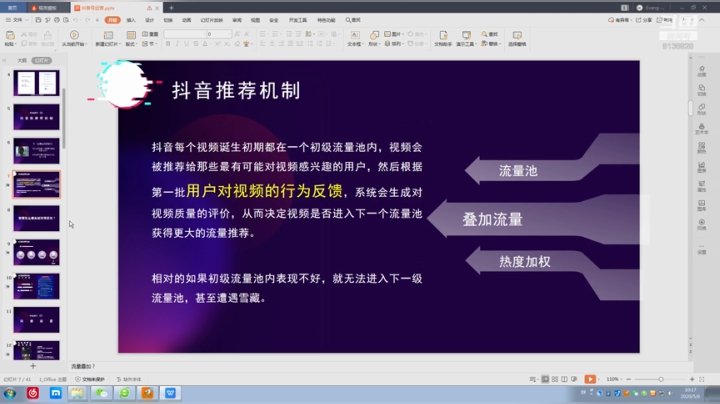Open the font size combo box

coord(219,34)
